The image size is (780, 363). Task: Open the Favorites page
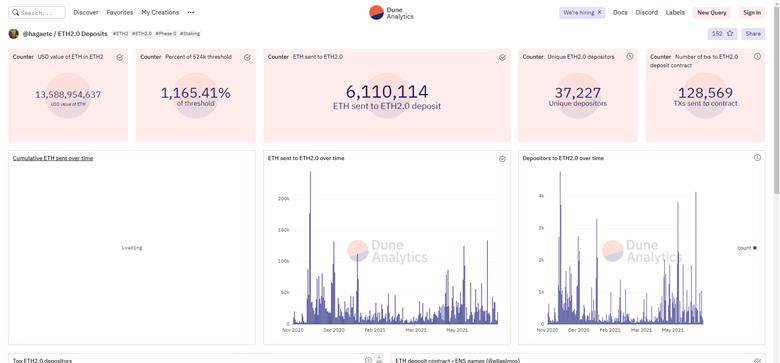[120, 12]
